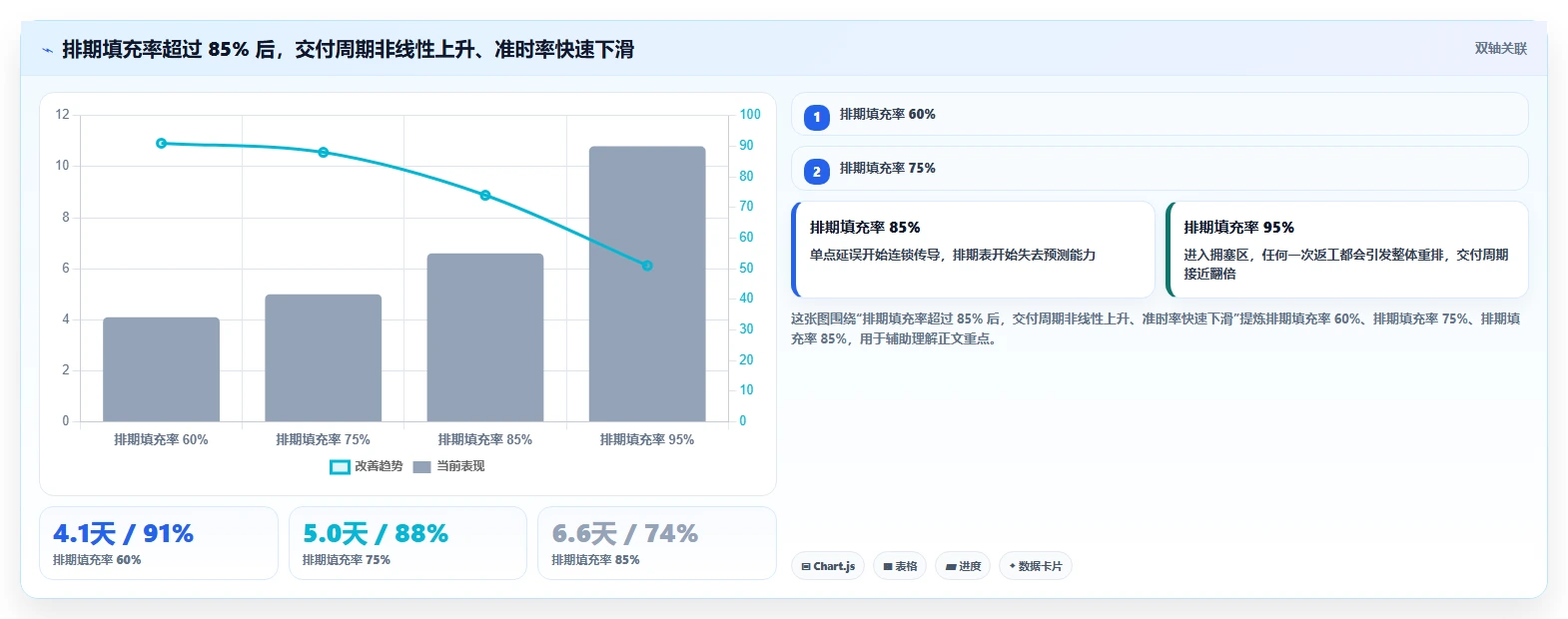Open list item 排期填充率 60%

[1160, 114]
